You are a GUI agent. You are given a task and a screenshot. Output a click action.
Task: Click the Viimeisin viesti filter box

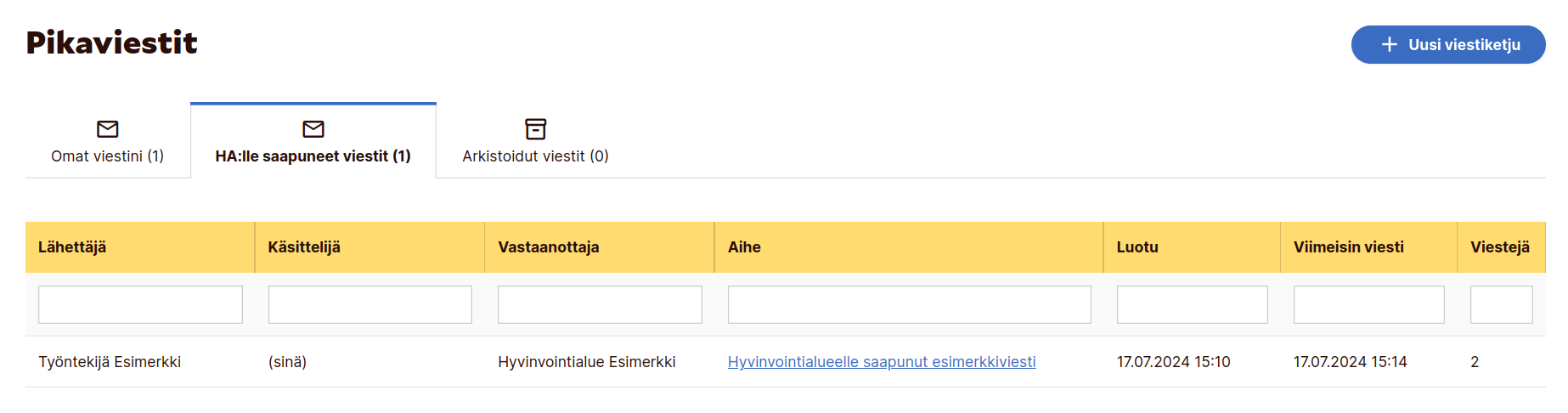point(1368,304)
